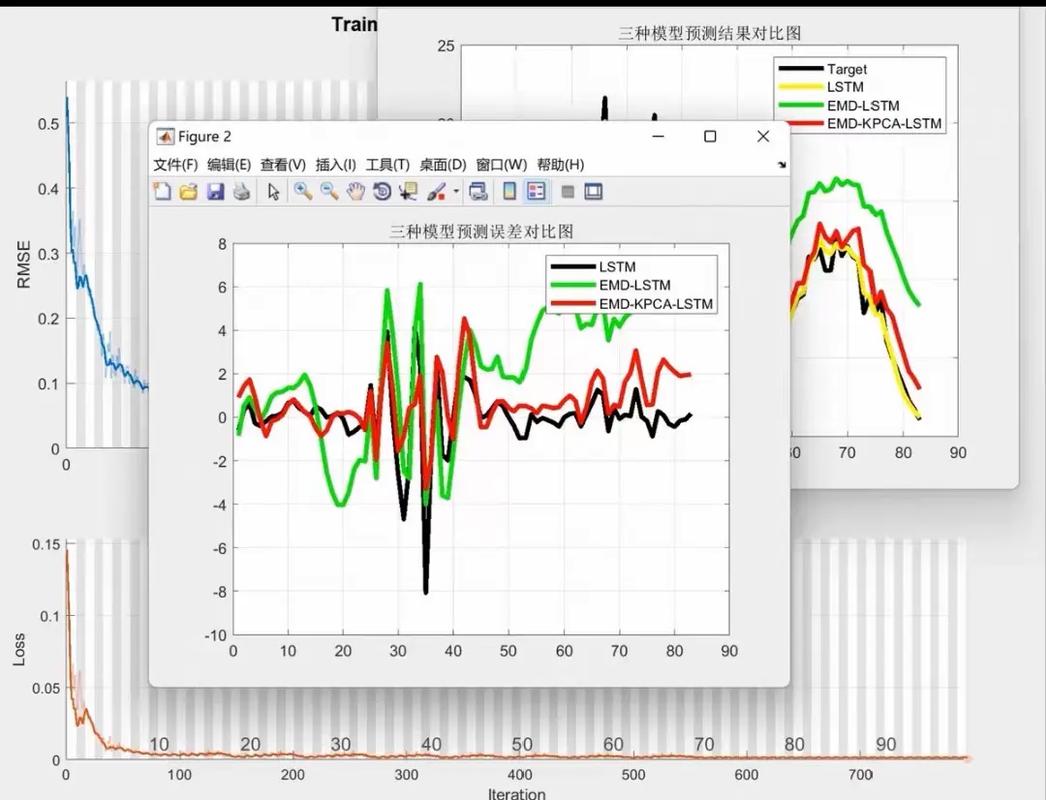Toggle Edit Plot arrow mode
1046x800 pixels.
tap(274, 191)
